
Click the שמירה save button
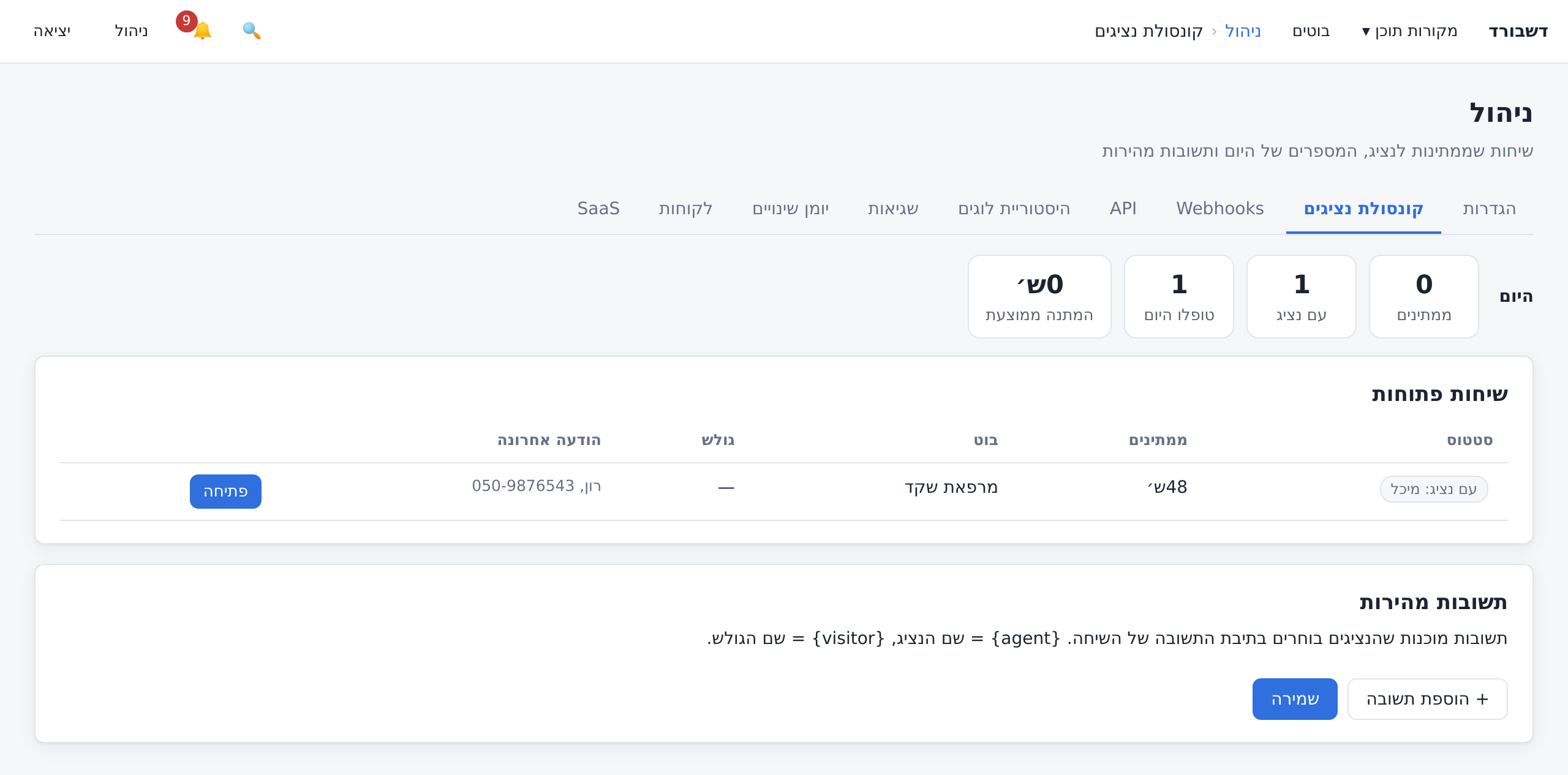1295,699
